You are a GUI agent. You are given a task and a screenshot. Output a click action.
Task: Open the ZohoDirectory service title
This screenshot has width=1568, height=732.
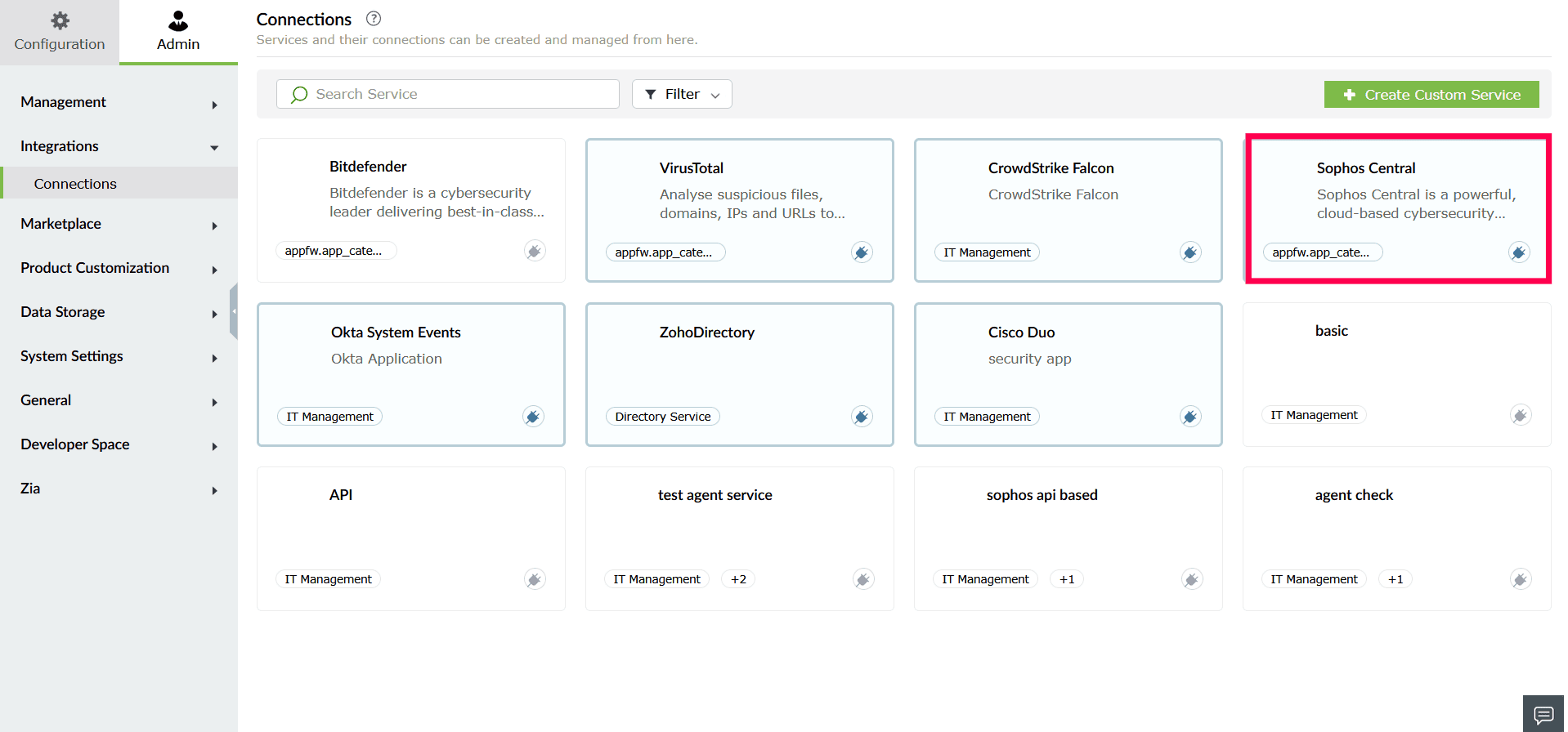707,333
